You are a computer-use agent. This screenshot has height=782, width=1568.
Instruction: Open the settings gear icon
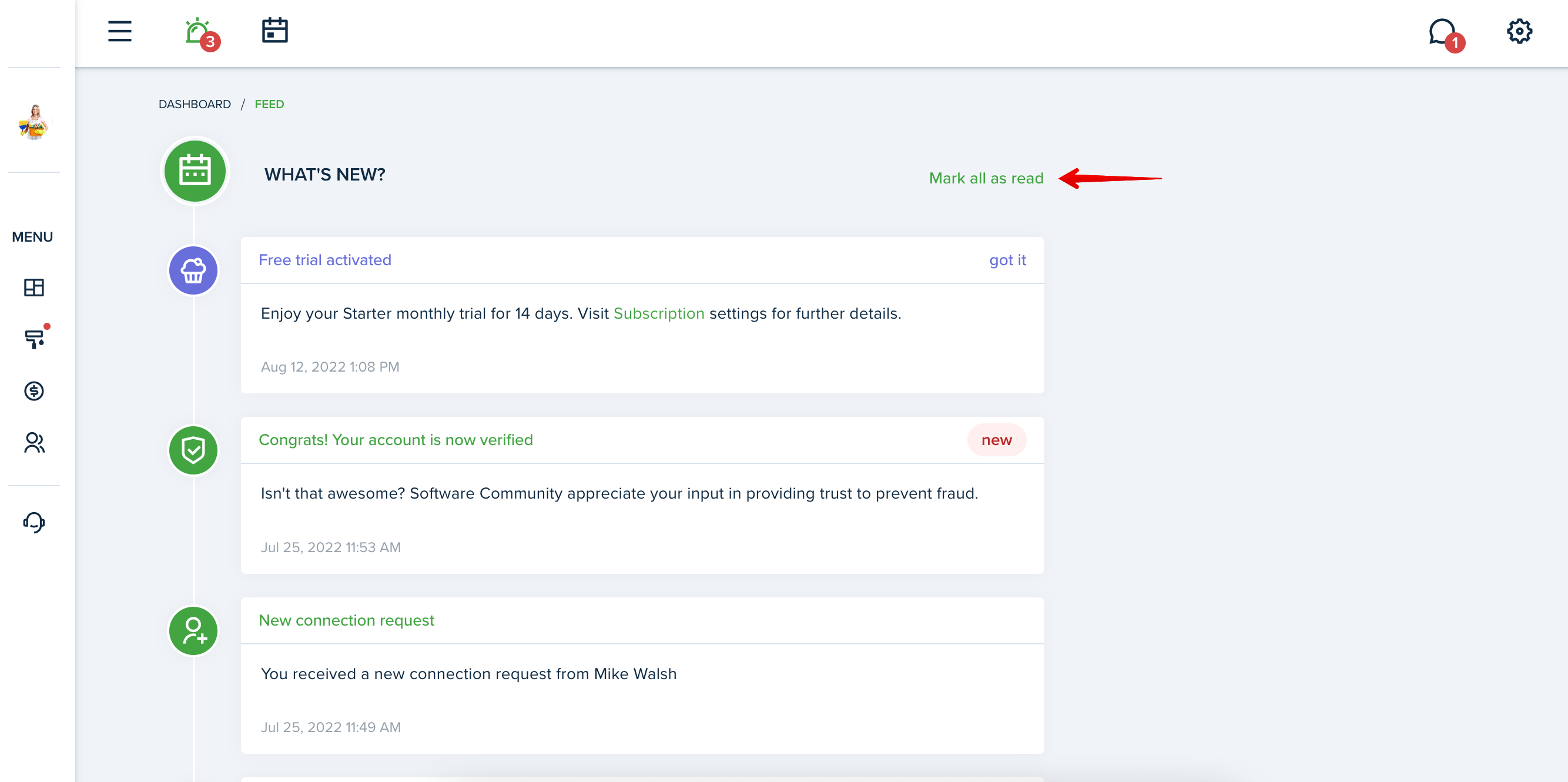[x=1519, y=31]
